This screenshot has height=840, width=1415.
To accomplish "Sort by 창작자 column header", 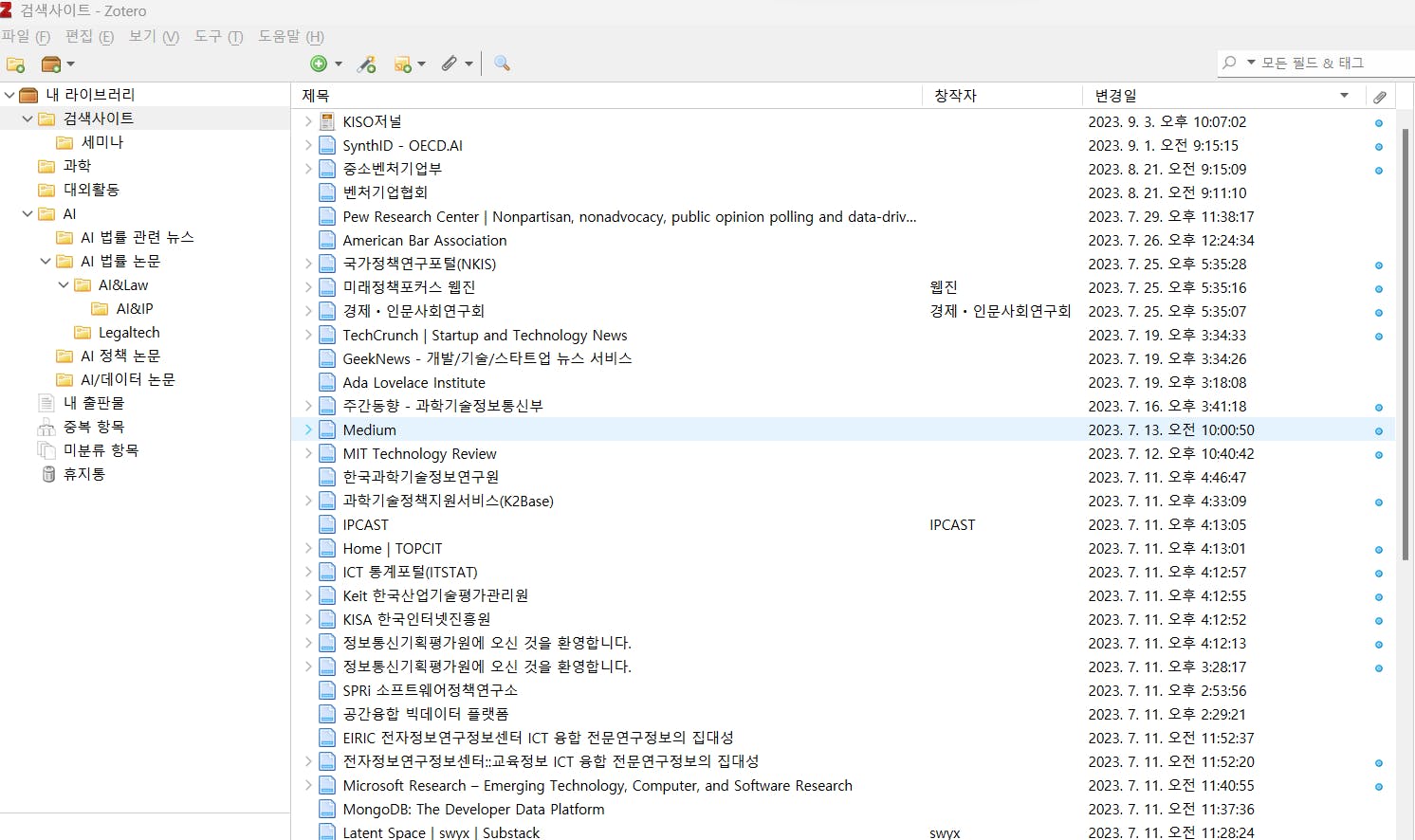I will [1002, 96].
